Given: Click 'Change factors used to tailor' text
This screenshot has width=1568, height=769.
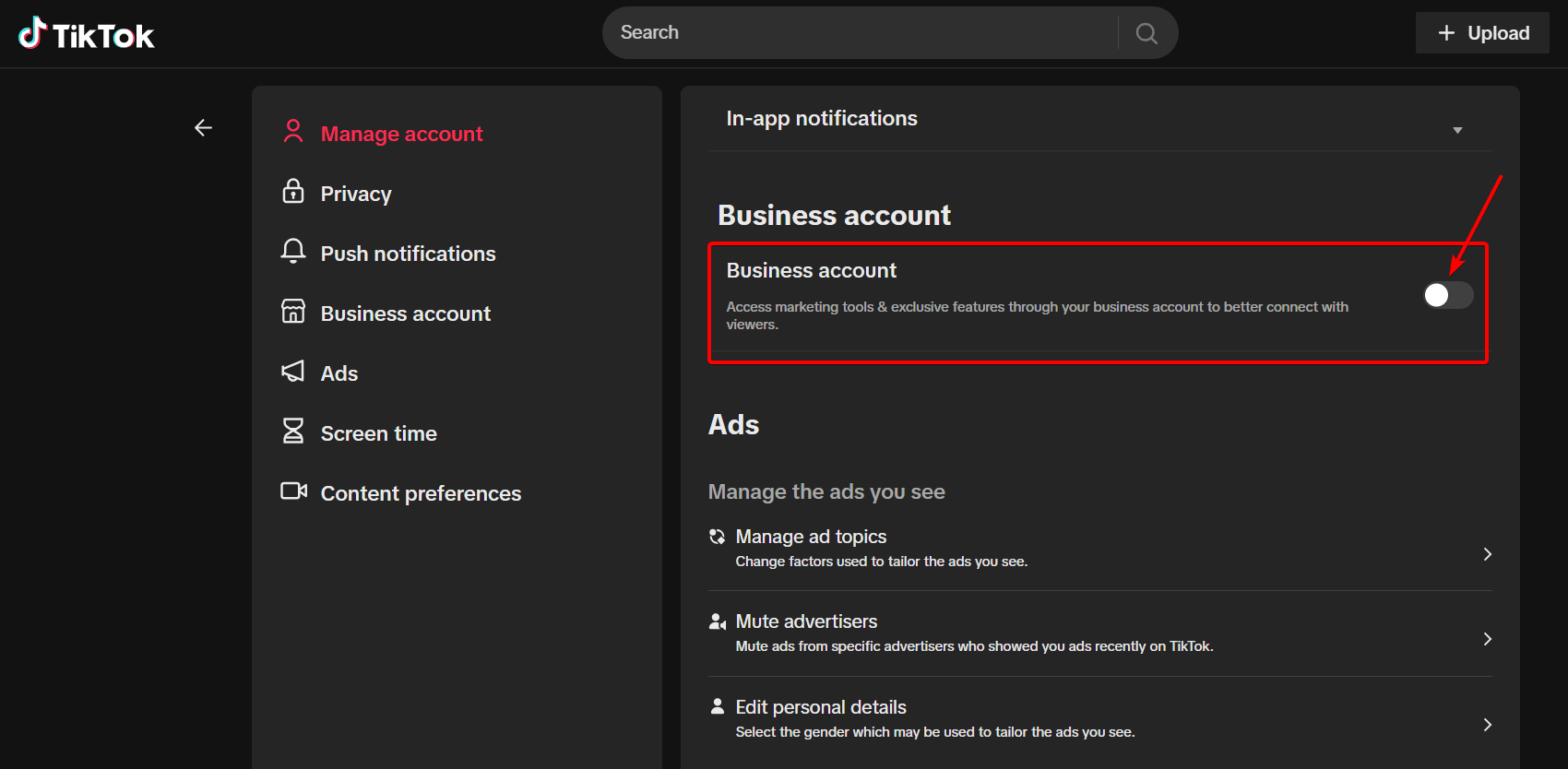Looking at the screenshot, I should click(x=881, y=562).
